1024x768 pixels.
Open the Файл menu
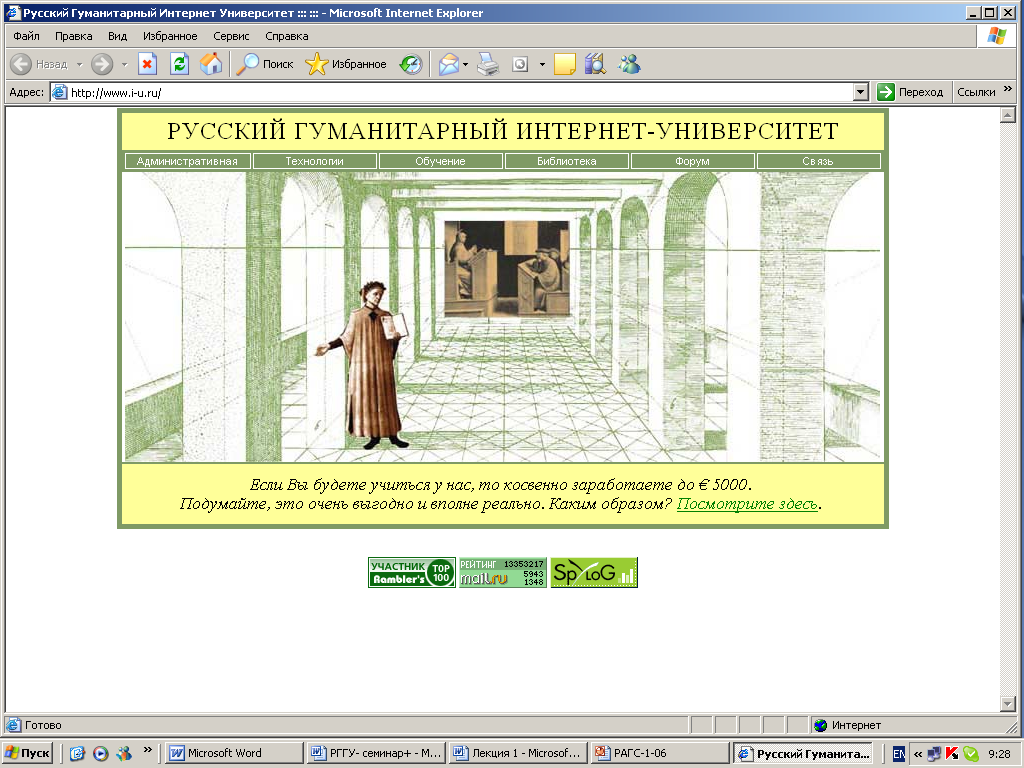pyautogui.click(x=27, y=36)
